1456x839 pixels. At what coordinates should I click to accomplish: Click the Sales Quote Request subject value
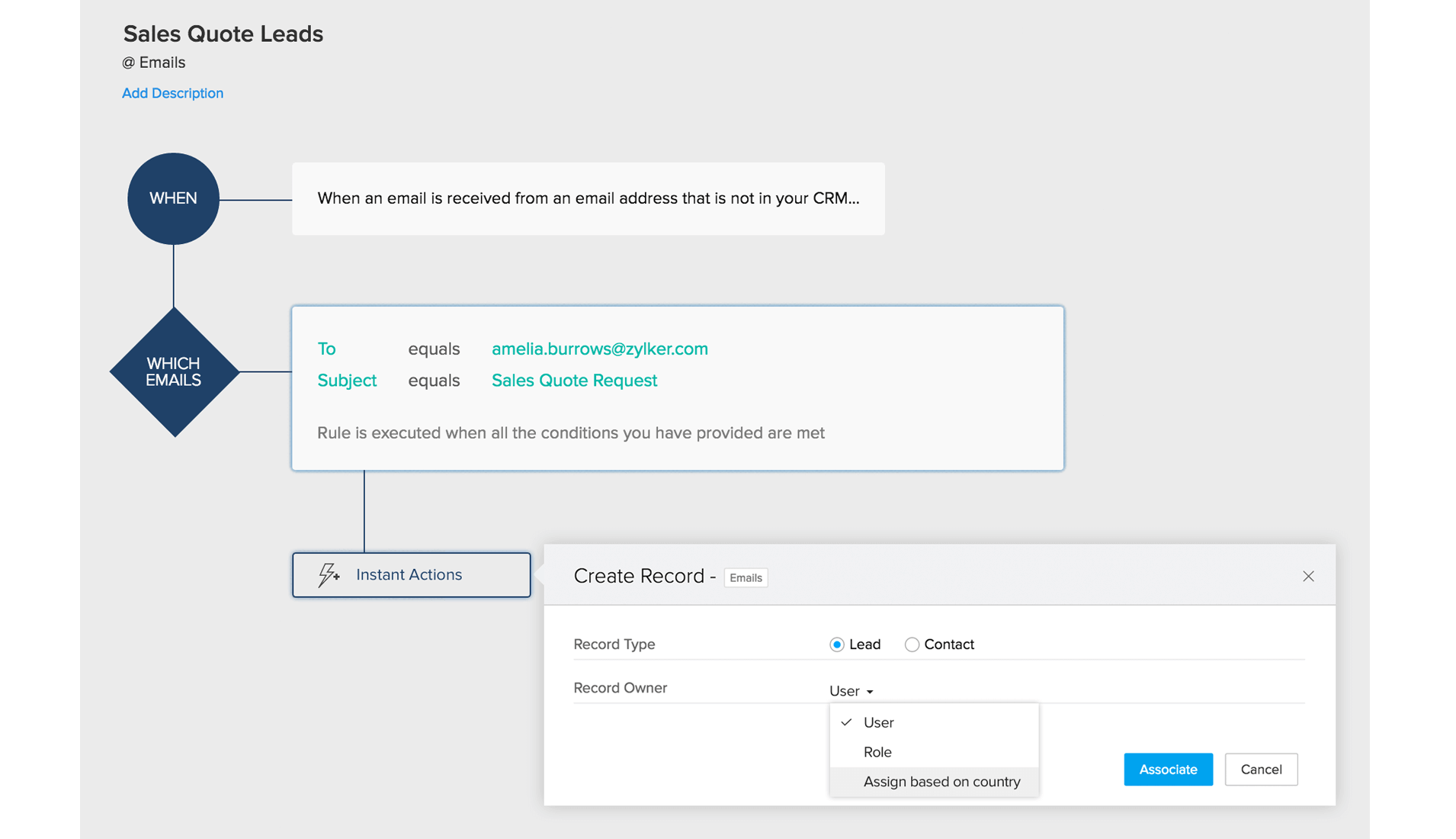coord(574,381)
